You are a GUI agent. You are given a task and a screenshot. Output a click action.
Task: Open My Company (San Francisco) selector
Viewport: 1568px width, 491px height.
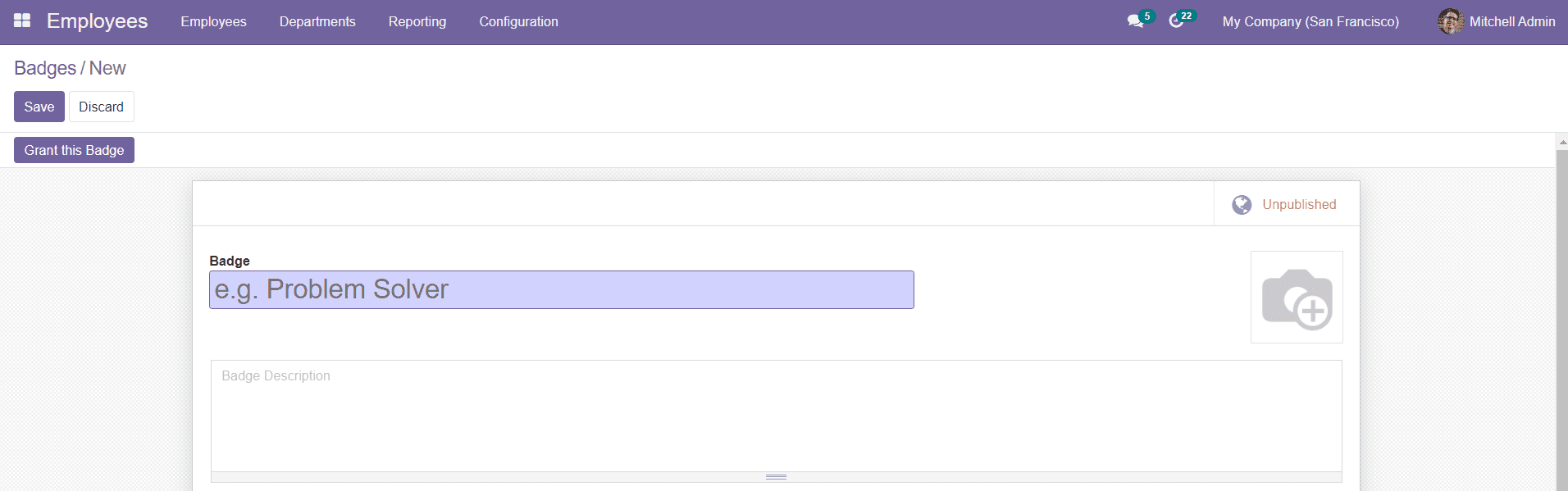tap(1310, 21)
